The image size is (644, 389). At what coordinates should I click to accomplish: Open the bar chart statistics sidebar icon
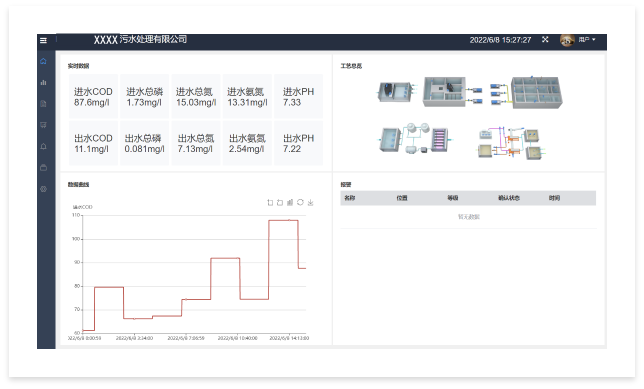(44, 83)
